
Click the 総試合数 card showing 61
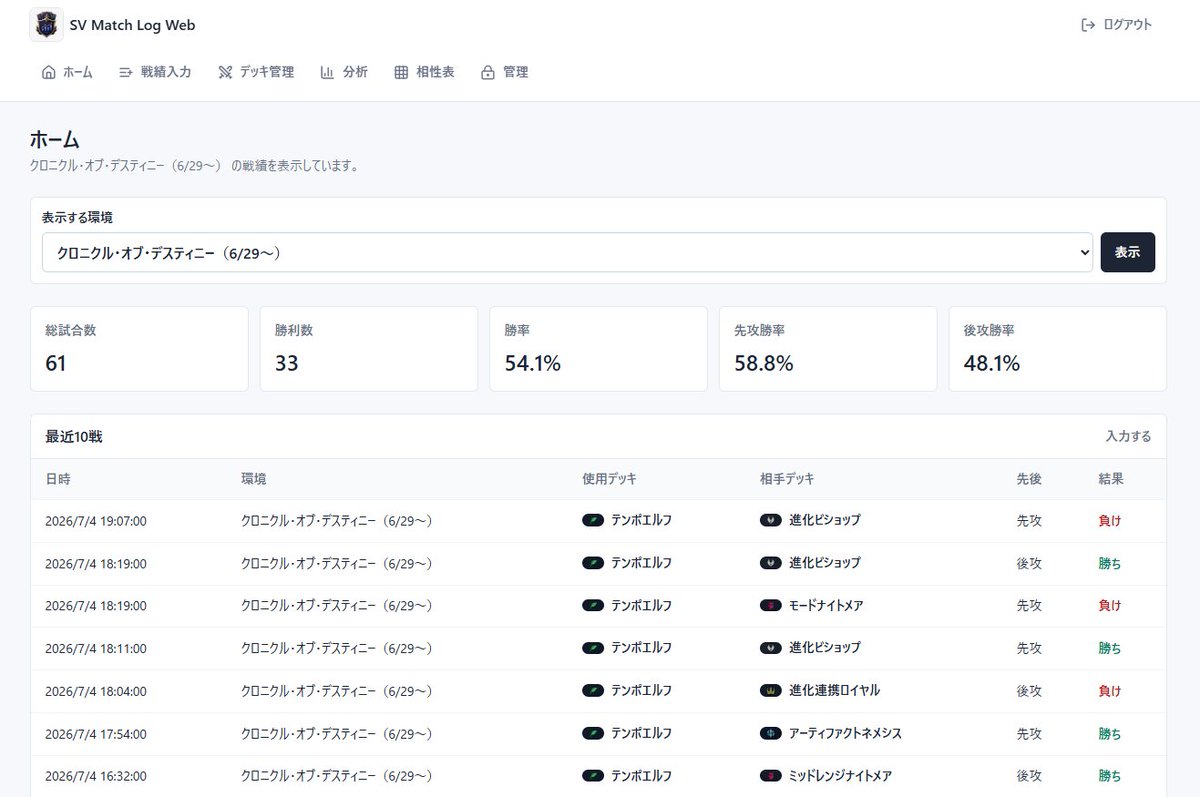(139, 349)
